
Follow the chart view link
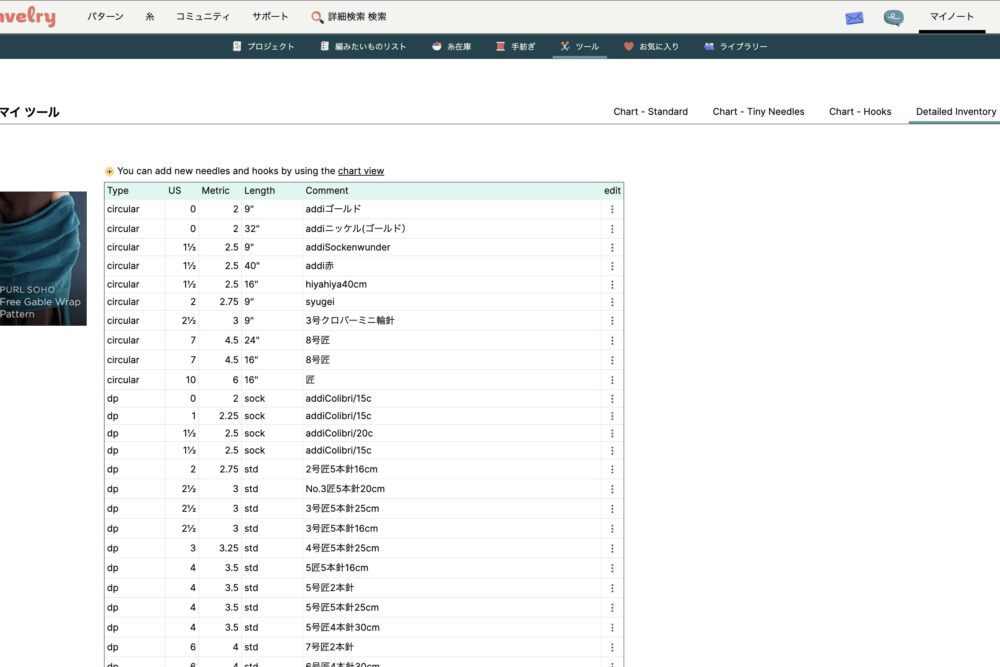tap(361, 171)
